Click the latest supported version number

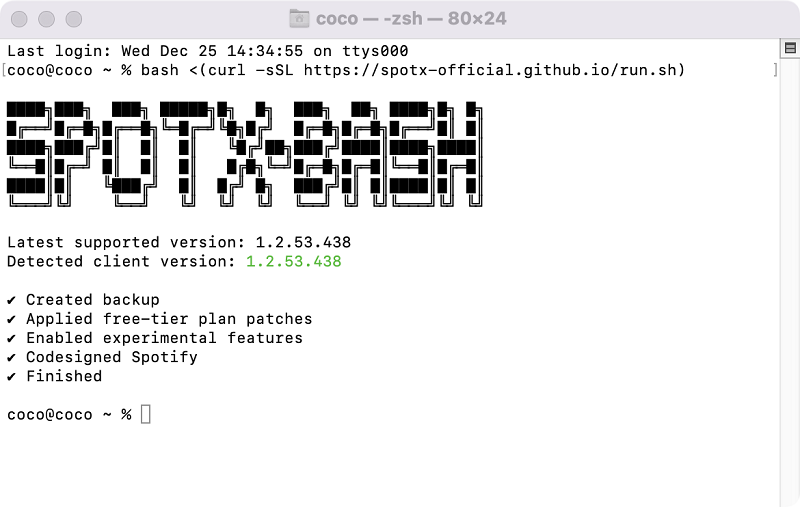pyautogui.click(x=303, y=243)
